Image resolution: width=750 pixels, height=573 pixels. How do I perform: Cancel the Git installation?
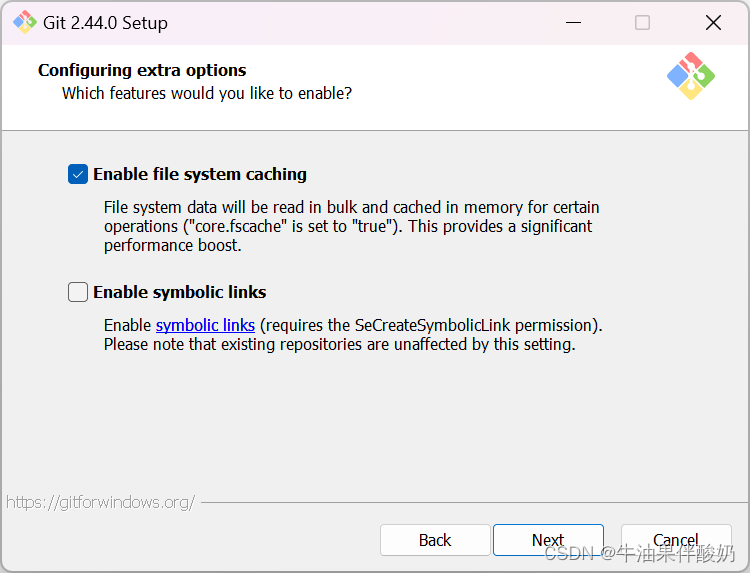676,540
